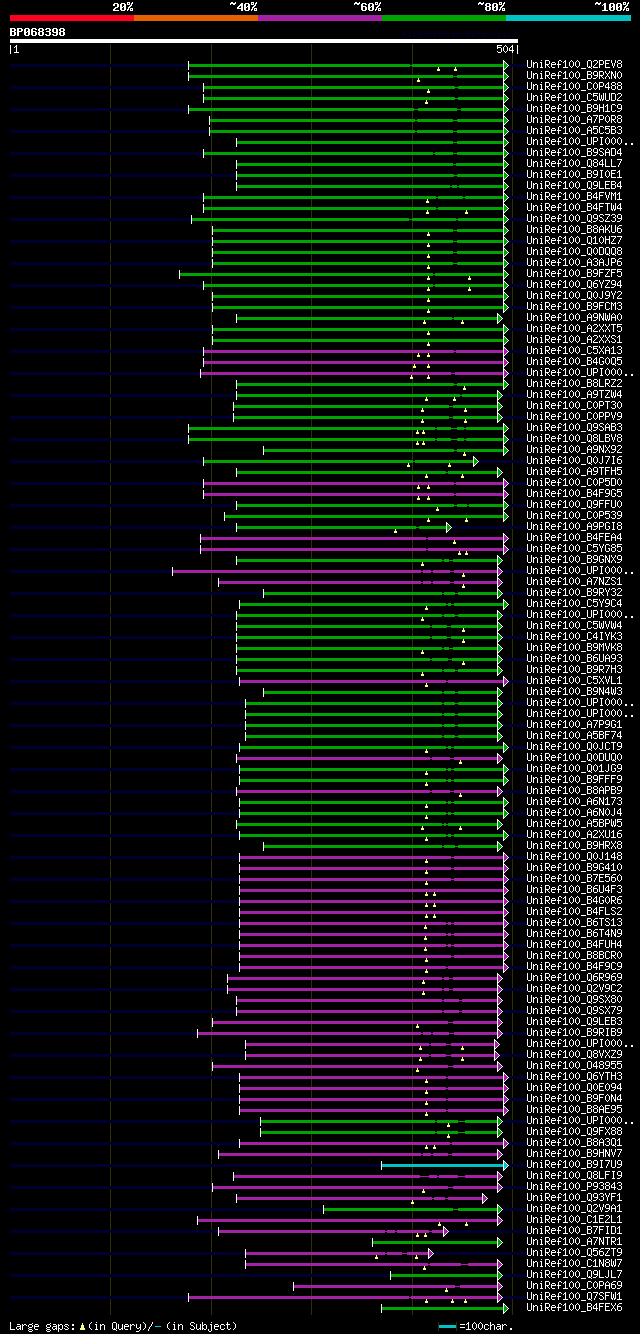
Task: Open hit UniRef100_A5C5B3
Action: (x=574, y=130)
